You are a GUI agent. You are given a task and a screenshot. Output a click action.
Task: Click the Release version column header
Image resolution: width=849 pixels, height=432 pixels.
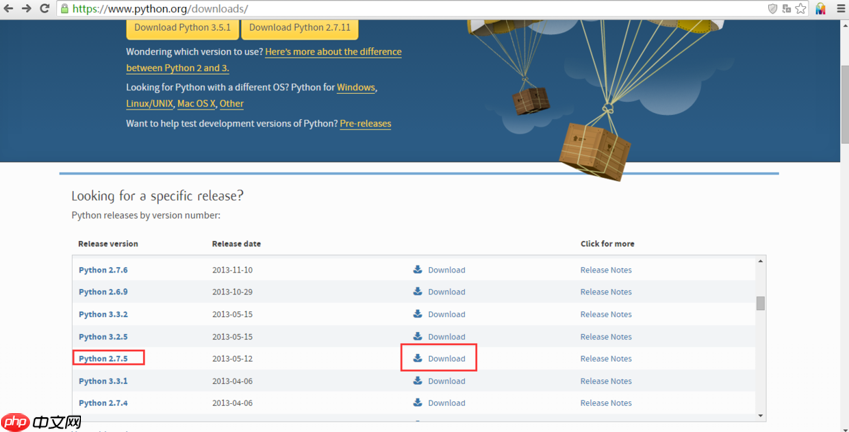click(108, 244)
